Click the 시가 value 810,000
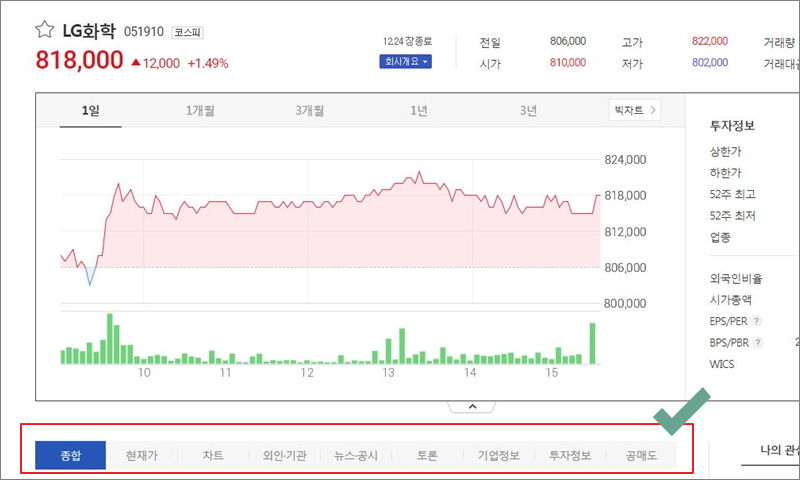The width and height of the screenshot is (800, 480). click(x=568, y=62)
